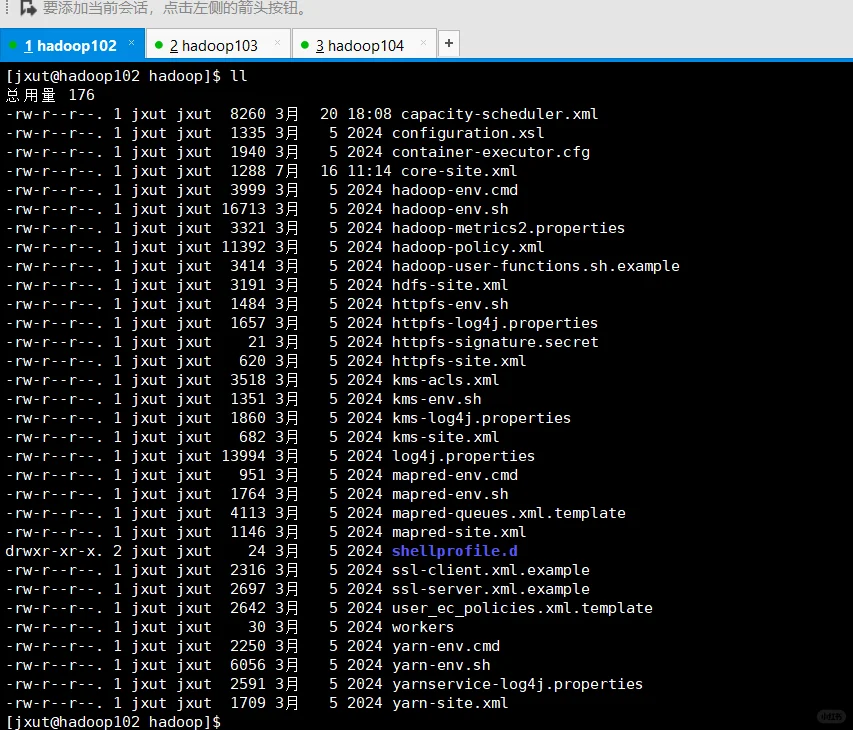The height and width of the screenshot is (730, 853).
Task: Click the green status dot on hadoop104 tab
Action: pyautogui.click(x=305, y=45)
